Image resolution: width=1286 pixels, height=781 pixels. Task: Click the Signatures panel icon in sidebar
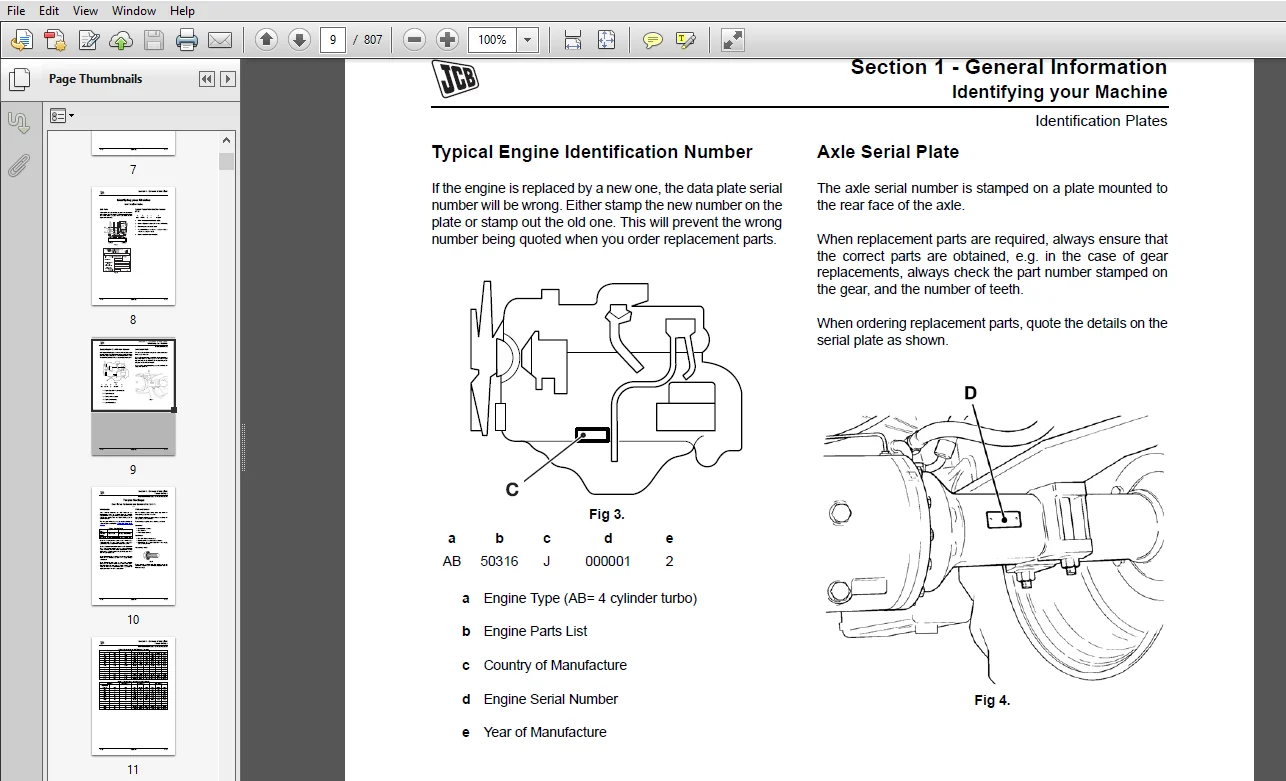pos(18,123)
